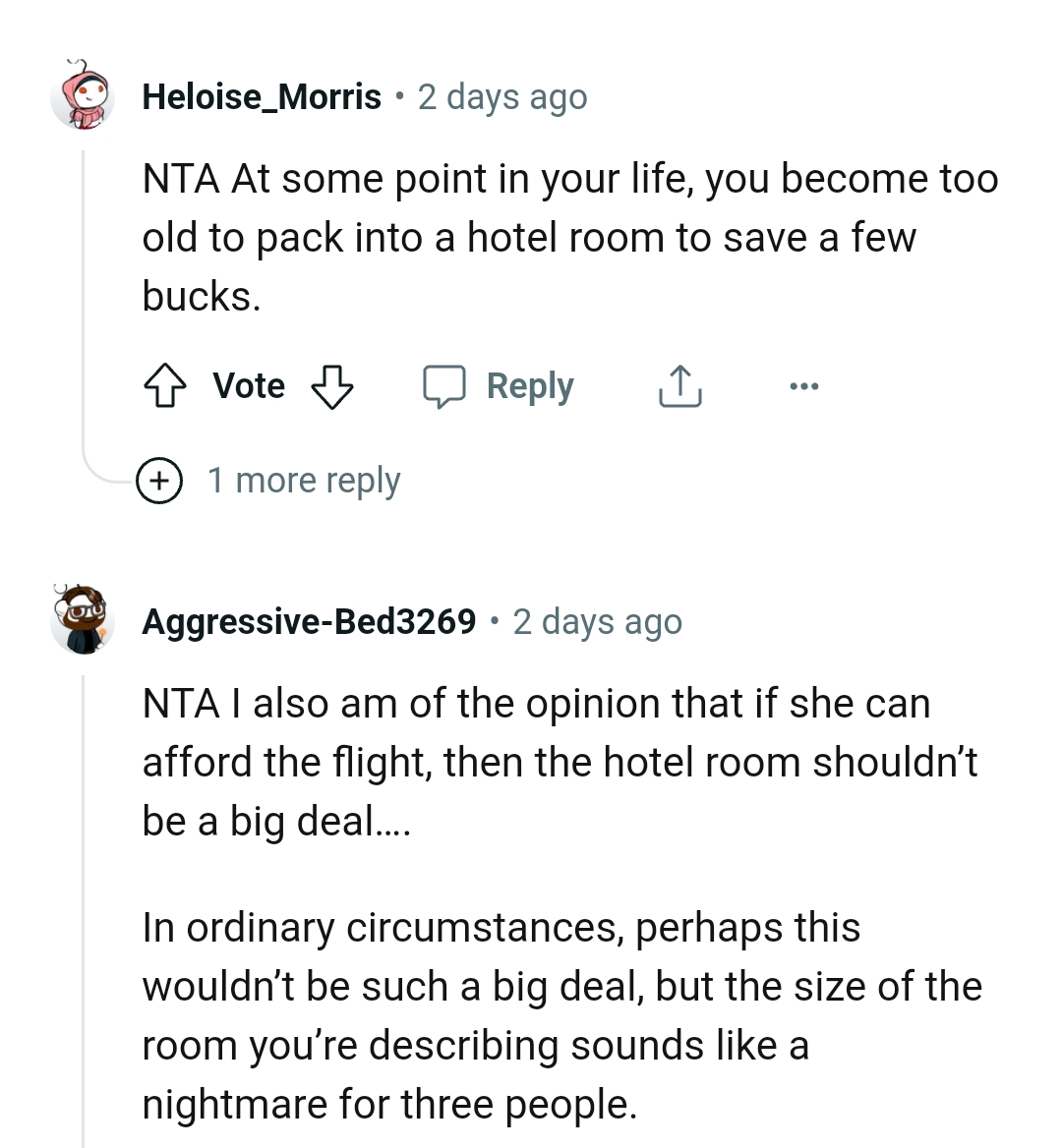Tap the paragraph about affording the flight
The width and height of the screenshot is (1062, 1148).
point(560,762)
